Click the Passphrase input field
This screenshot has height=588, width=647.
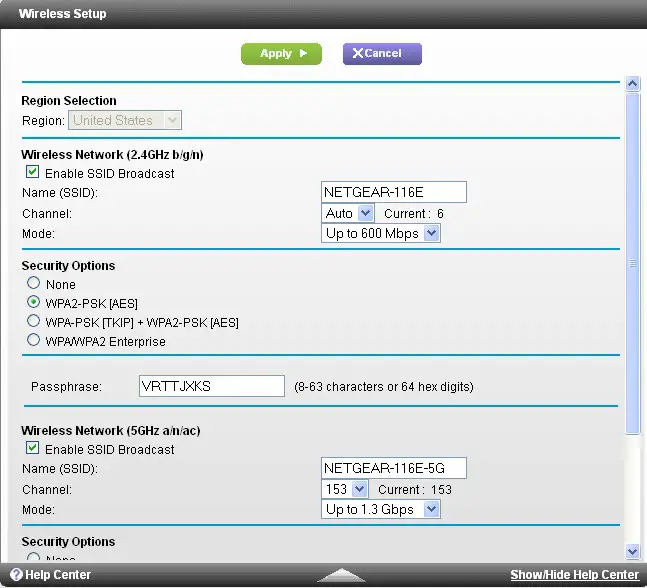[x=211, y=386]
